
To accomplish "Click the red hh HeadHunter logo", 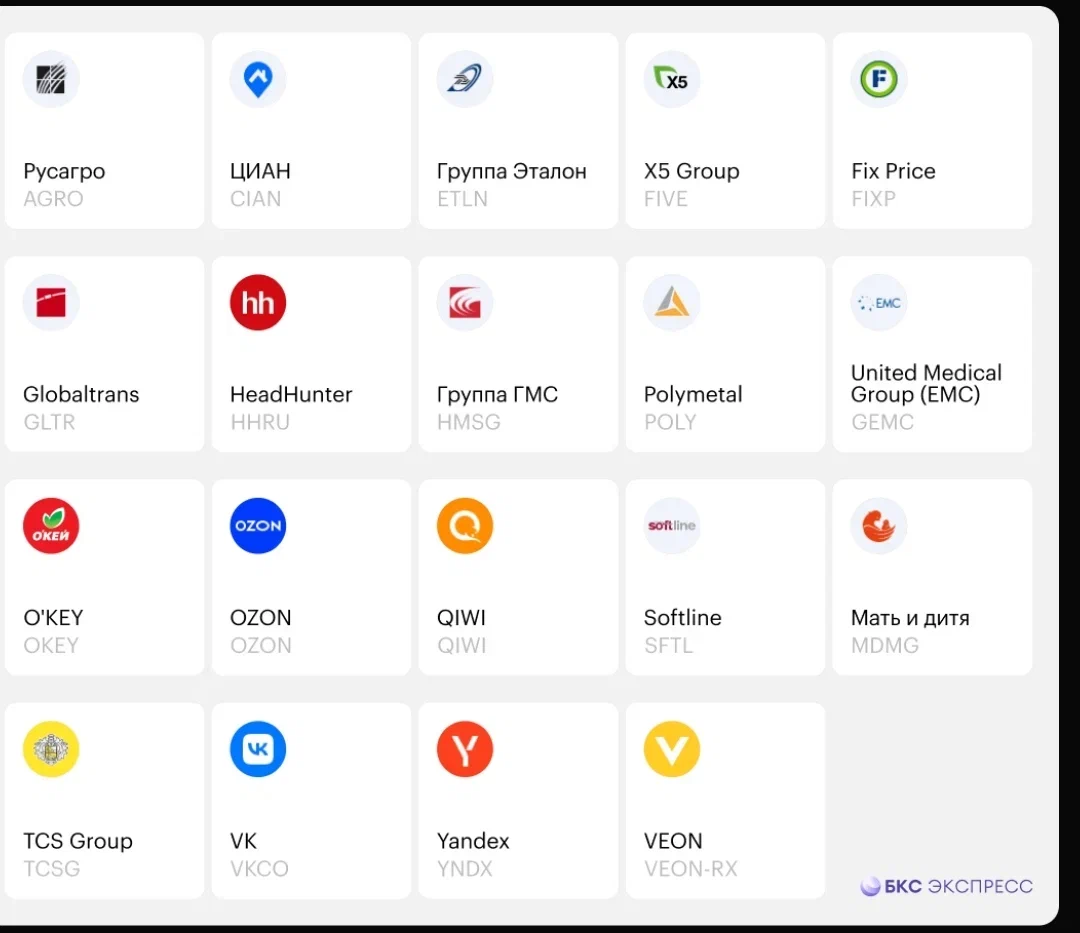I will tap(258, 302).
